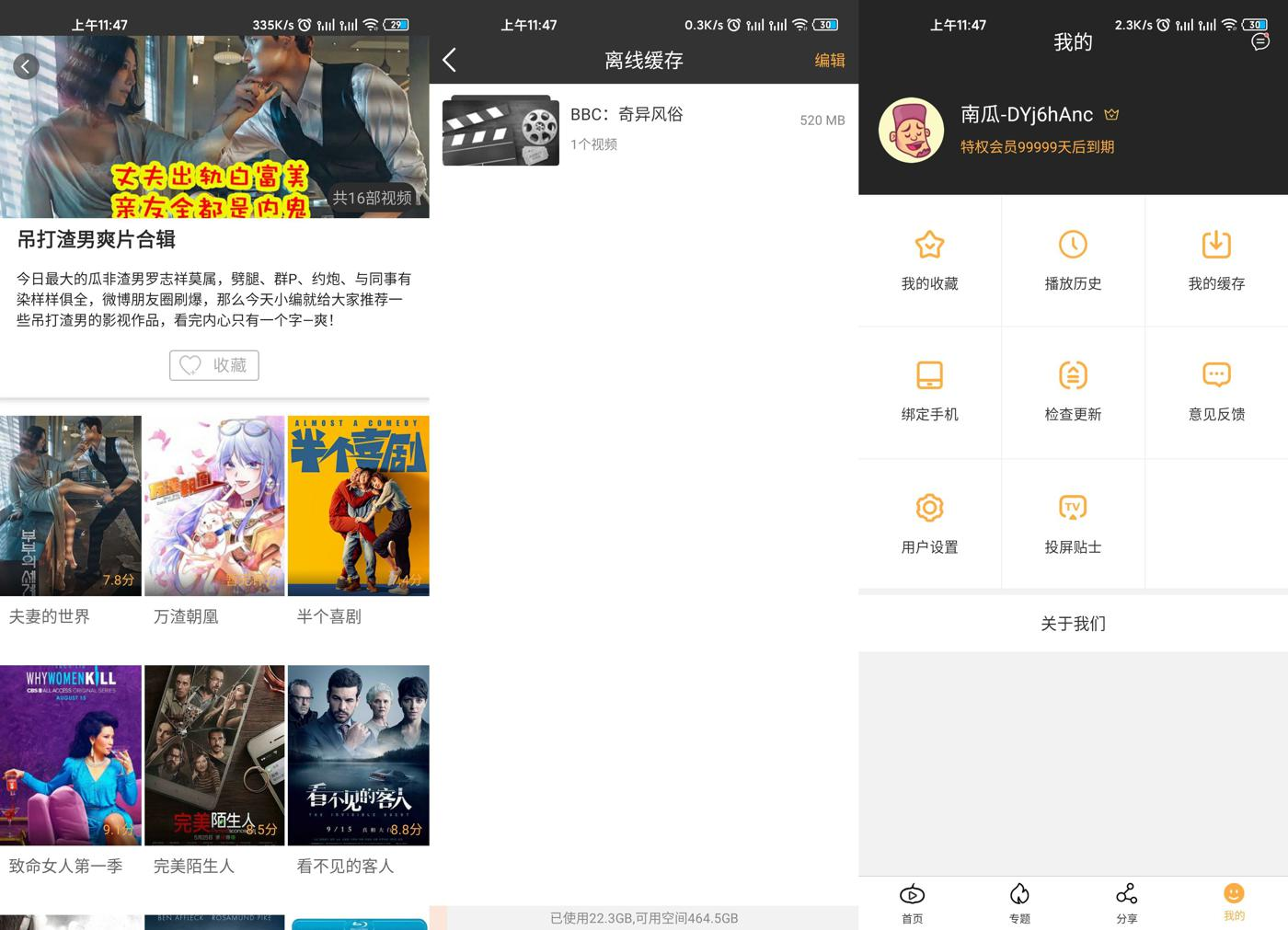Tap 检查更新 update check icon
This screenshot has height=930, width=1288.
point(1073,376)
